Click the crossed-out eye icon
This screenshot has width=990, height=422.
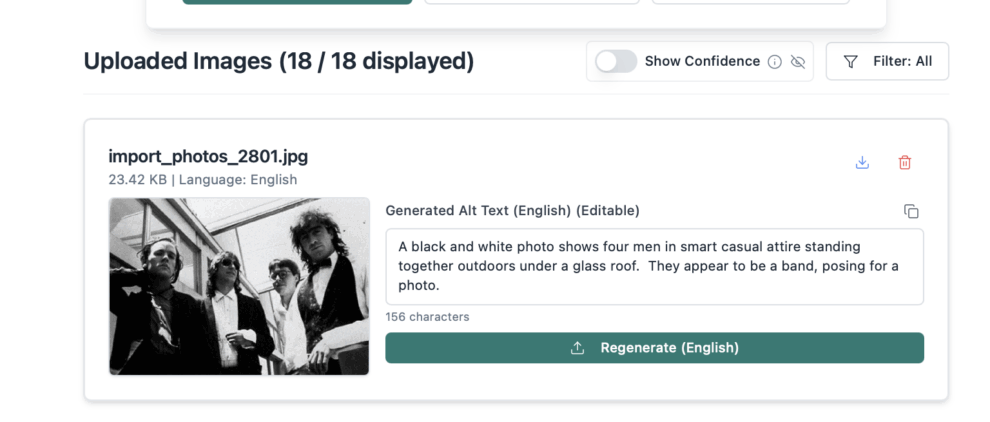798,61
